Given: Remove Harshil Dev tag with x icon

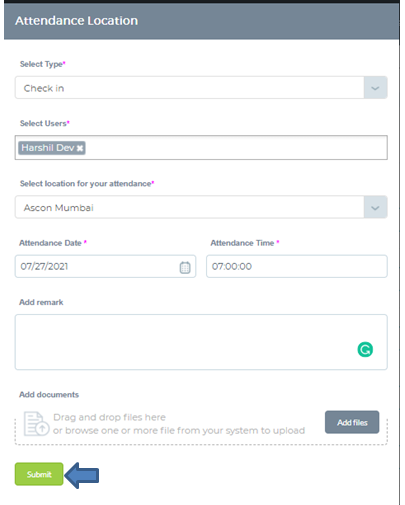Looking at the screenshot, I should 80,148.
